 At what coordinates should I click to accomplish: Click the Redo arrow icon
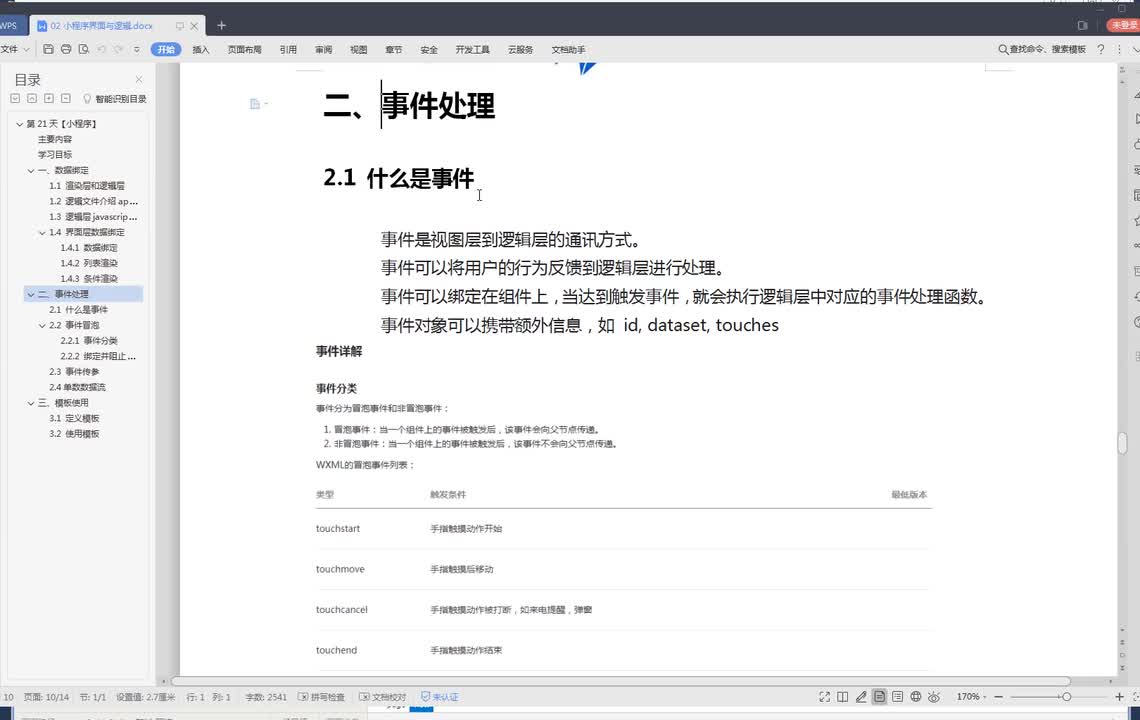coord(119,49)
